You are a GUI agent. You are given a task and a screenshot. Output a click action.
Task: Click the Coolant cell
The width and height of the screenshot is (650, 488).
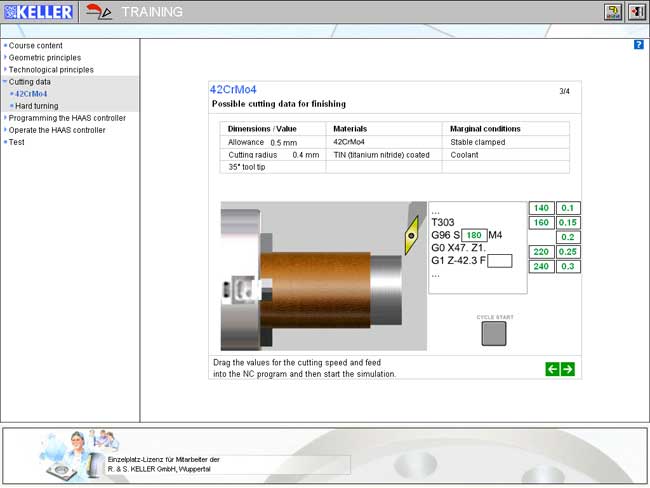click(x=506, y=155)
